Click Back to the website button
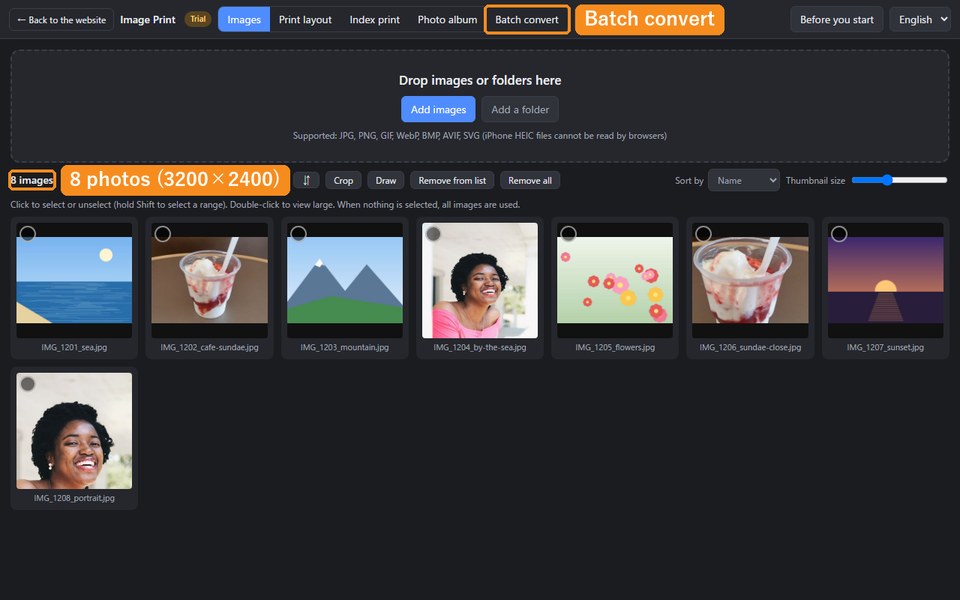Image resolution: width=960 pixels, height=600 pixels. (61, 20)
